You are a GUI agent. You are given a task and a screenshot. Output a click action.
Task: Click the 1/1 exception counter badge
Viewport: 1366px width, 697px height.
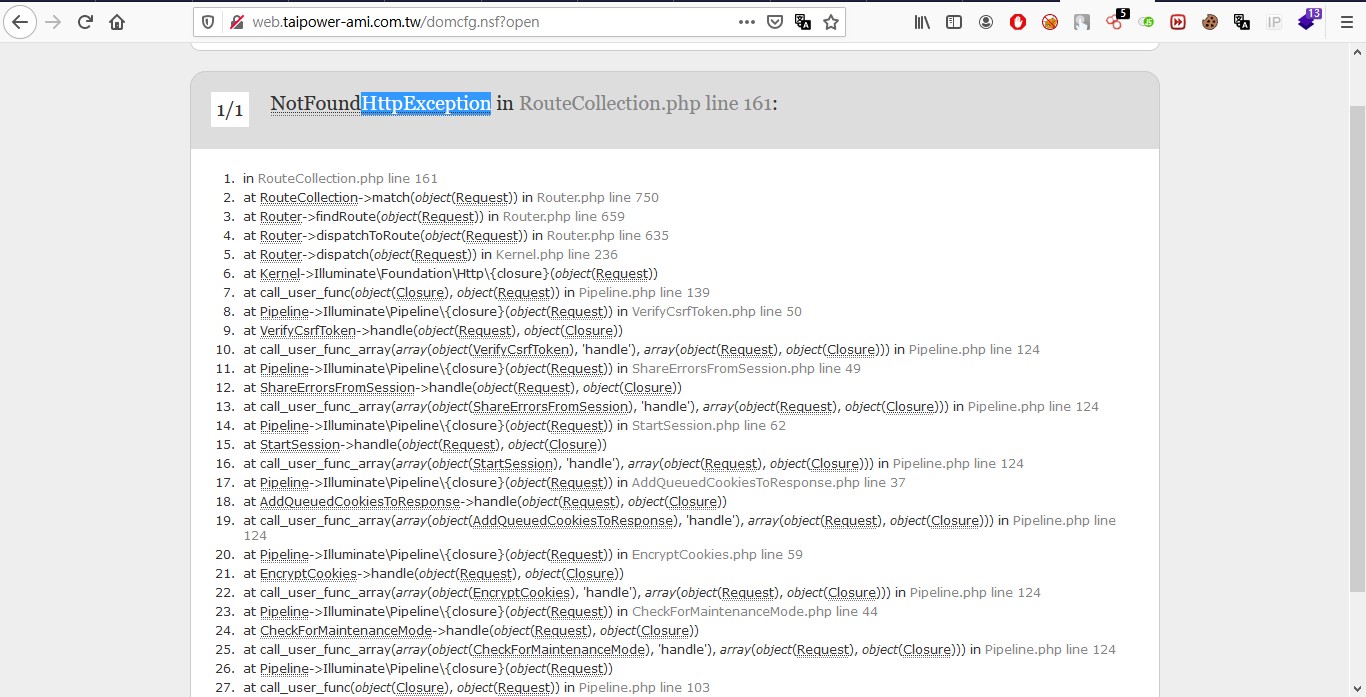click(x=230, y=109)
